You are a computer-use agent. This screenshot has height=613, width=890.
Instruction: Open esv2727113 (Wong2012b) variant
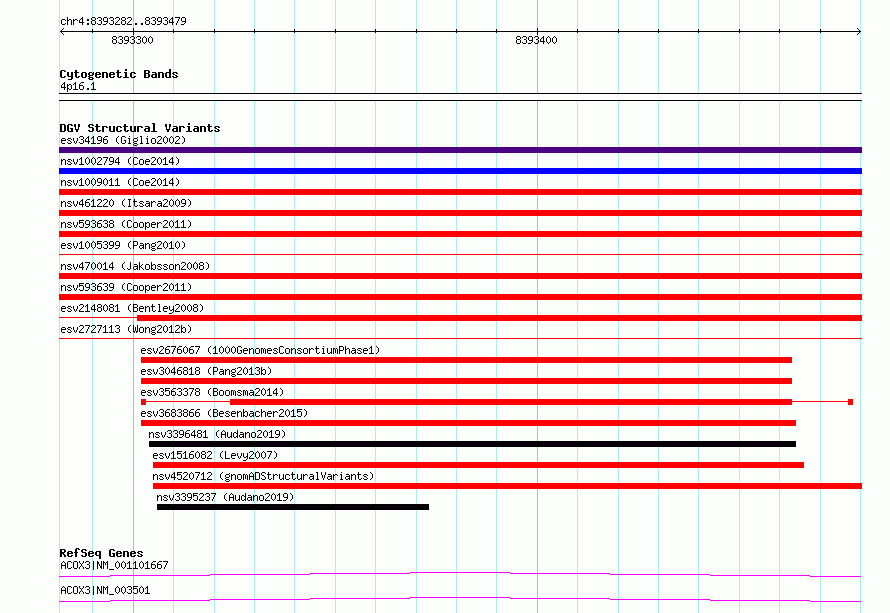(x=126, y=329)
